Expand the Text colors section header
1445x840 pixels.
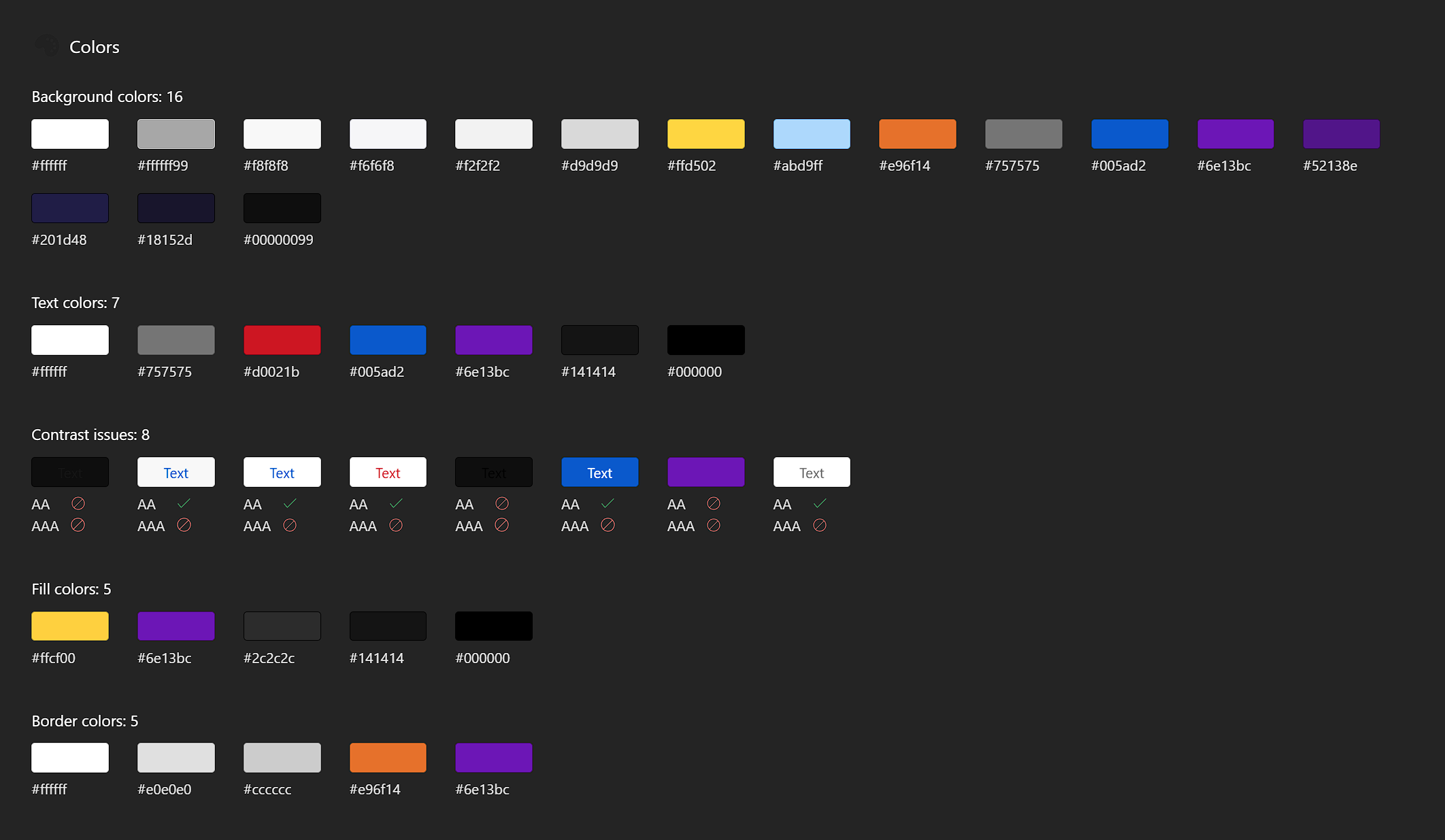click(x=78, y=303)
